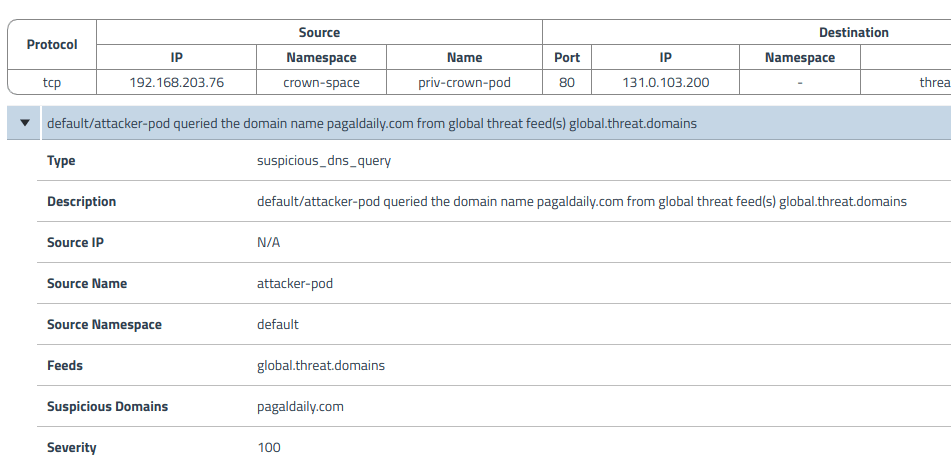951x466 pixels.
Task: Select the 192.168.203.76 IP cell
Action: 176,83
